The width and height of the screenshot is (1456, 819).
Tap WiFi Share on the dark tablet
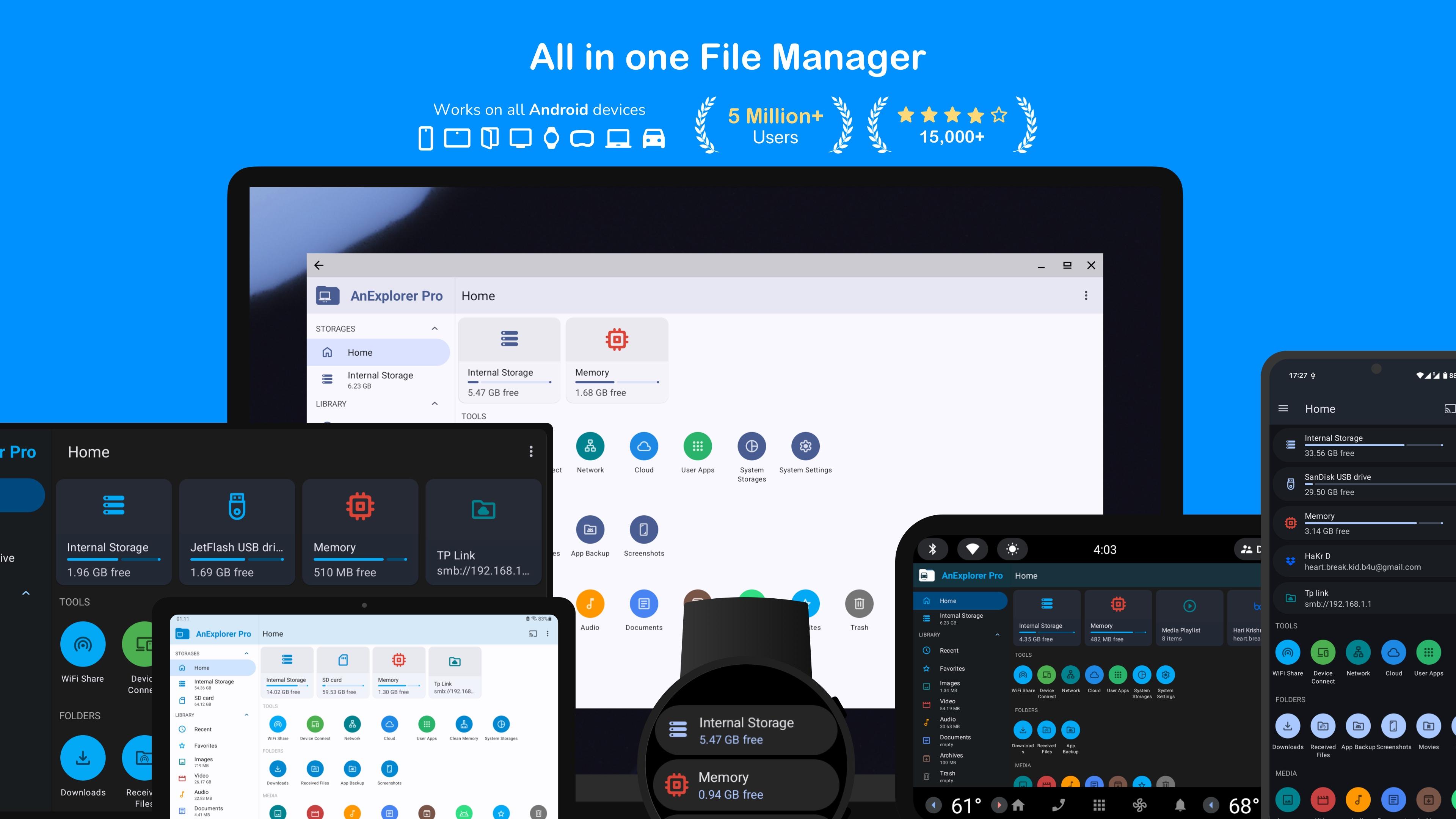tap(83, 644)
